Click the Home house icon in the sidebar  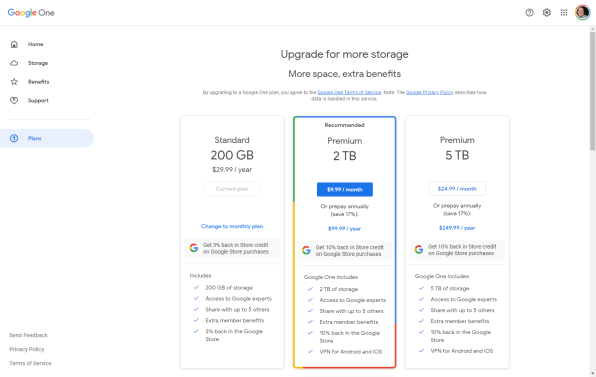(x=14, y=44)
